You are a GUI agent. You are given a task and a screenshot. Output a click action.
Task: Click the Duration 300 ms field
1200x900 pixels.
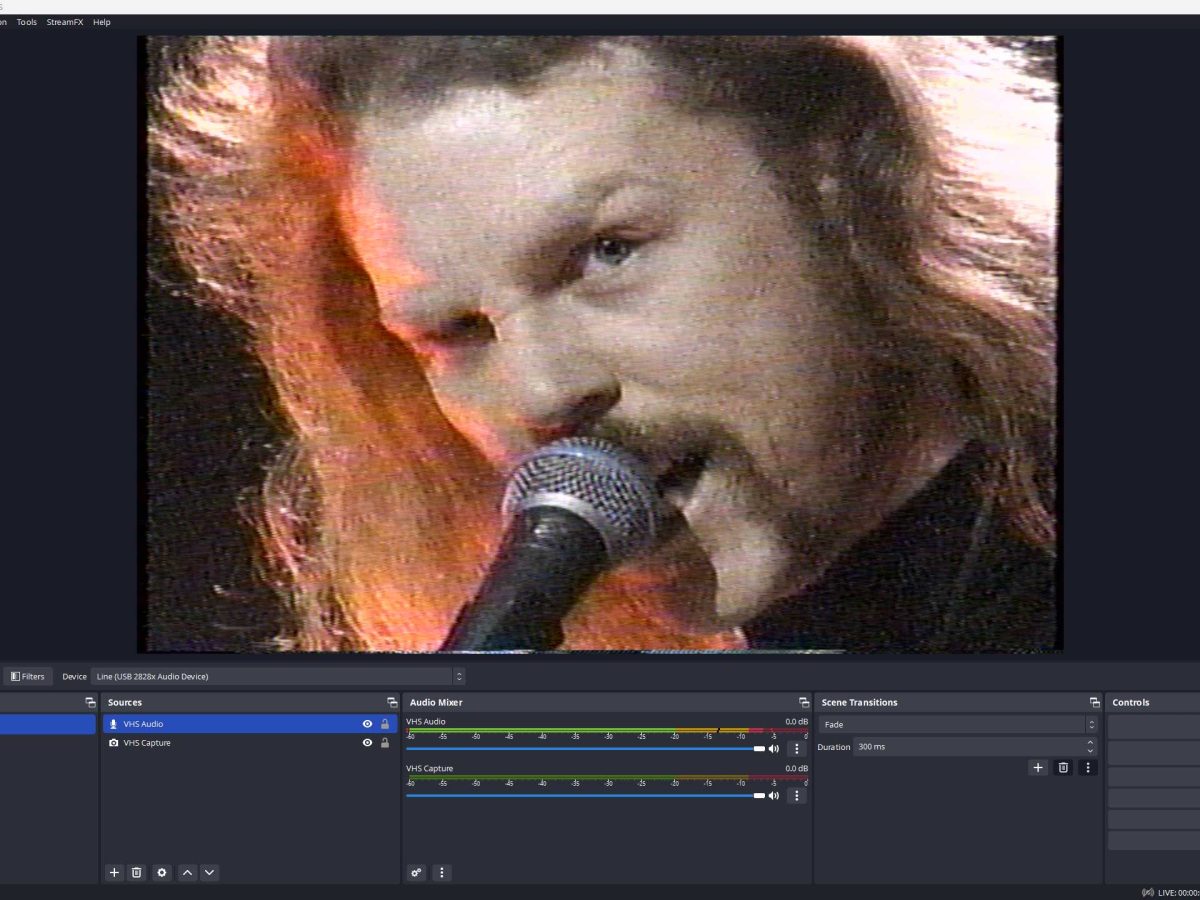967,747
